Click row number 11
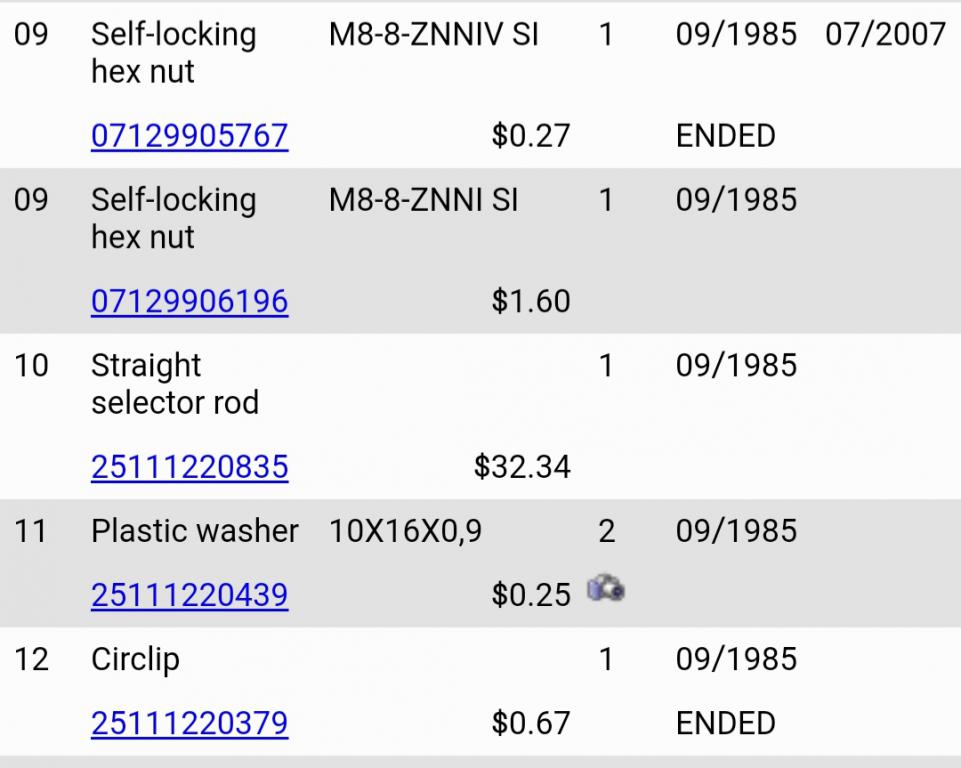This screenshot has height=768, width=961. coord(31,531)
